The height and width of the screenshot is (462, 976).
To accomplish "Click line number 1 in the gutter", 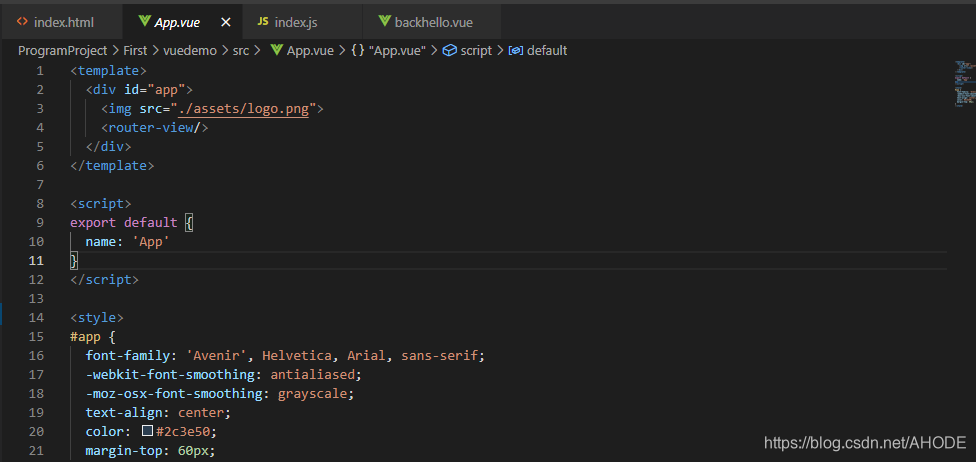I will coord(40,71).
